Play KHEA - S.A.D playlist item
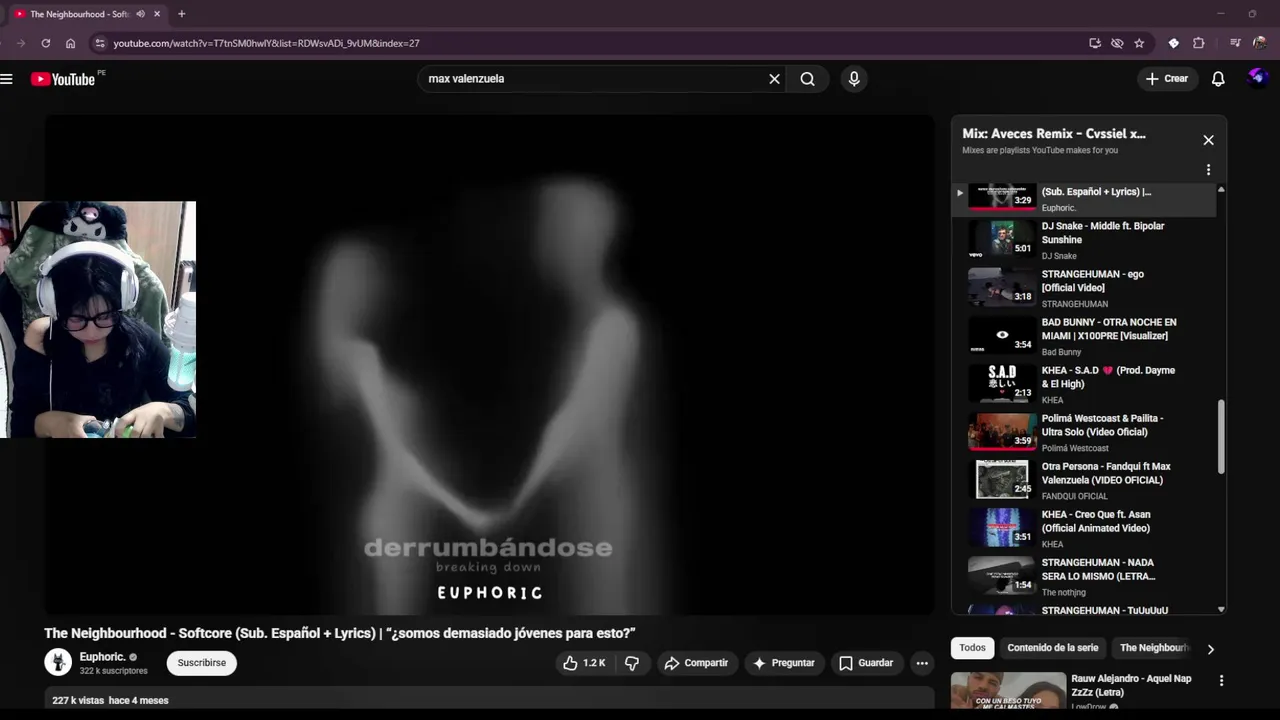Screen dimensions: 1280x720 (x=1086, y=384)
